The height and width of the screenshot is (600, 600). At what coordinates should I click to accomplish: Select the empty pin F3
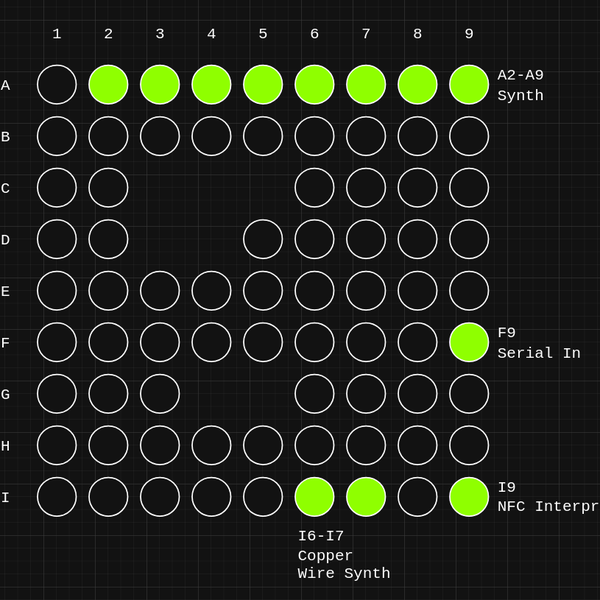pos(160,342)
